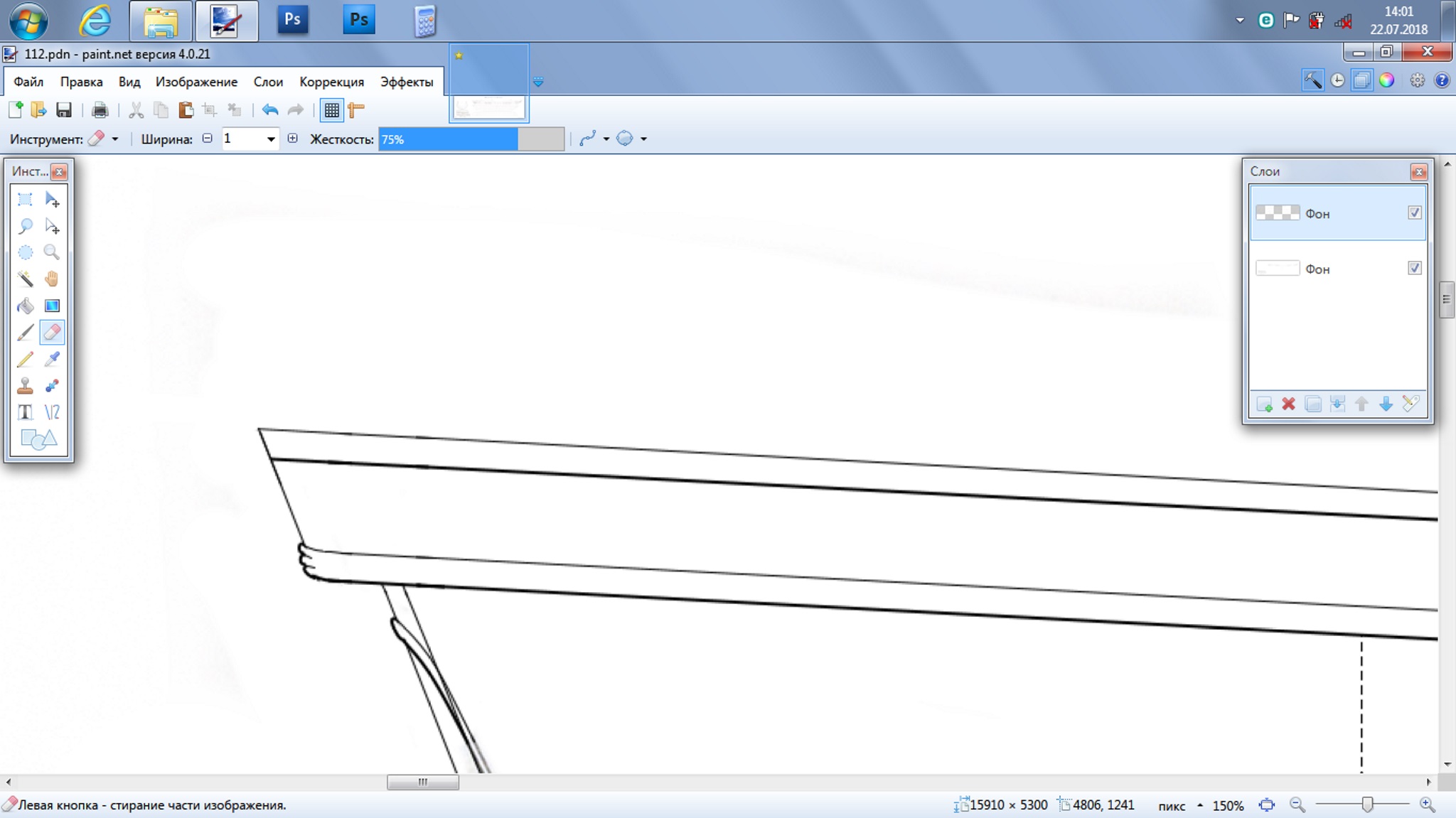Select the Move Selected Pixels tool

coord(52,200)
